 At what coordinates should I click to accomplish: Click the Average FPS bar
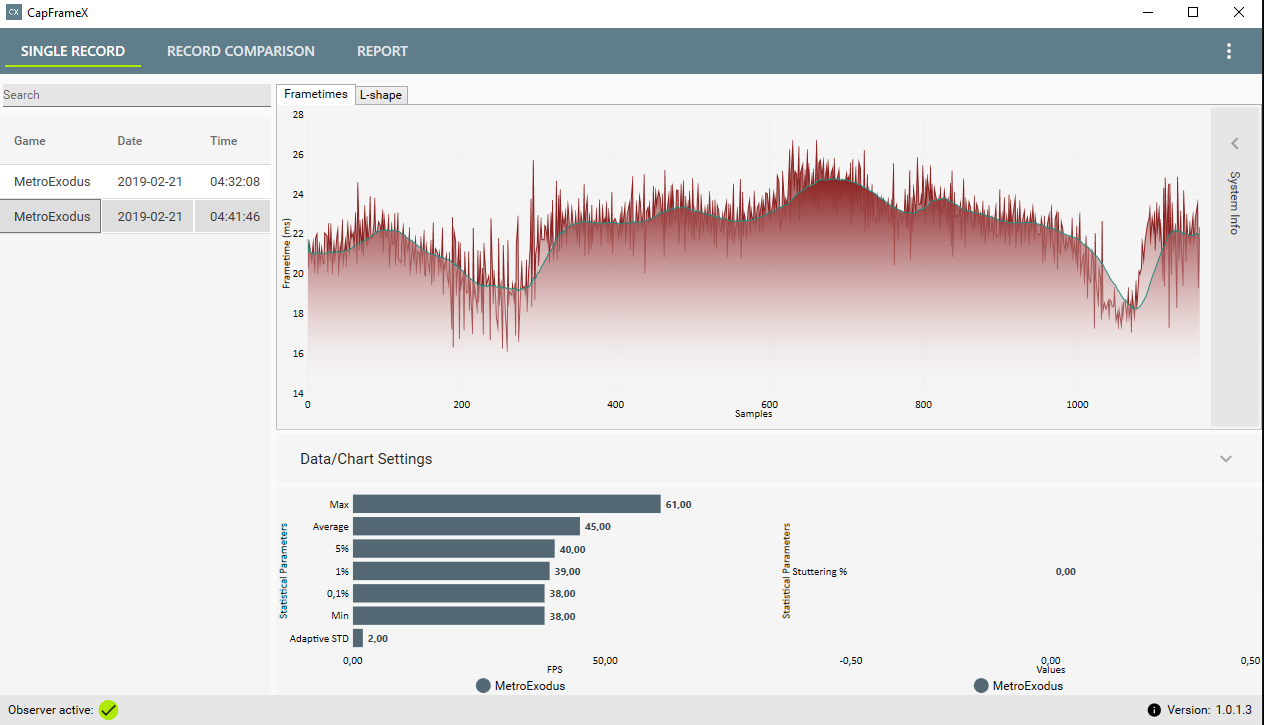pyautogui.click(x=466, y=526)
